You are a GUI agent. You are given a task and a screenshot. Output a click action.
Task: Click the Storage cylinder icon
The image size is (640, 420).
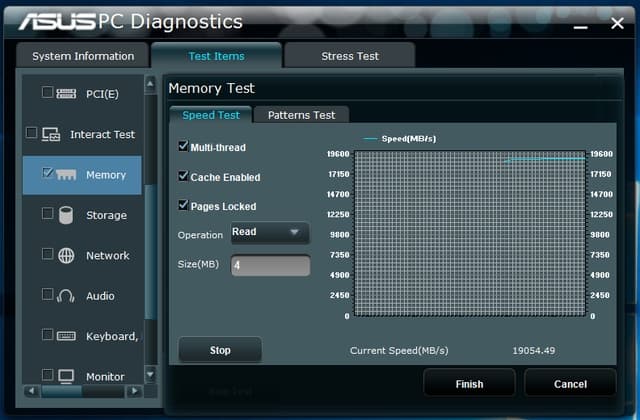point(66,215)
